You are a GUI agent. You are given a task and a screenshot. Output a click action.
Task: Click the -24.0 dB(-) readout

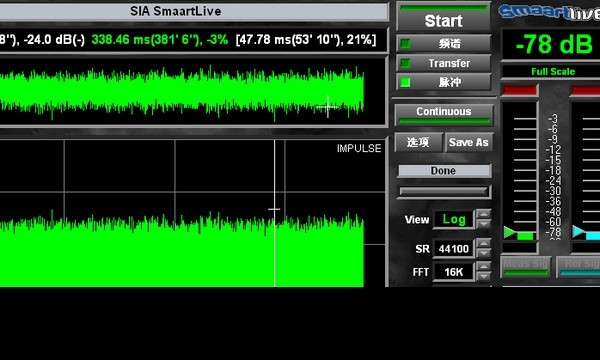[54, 39]
